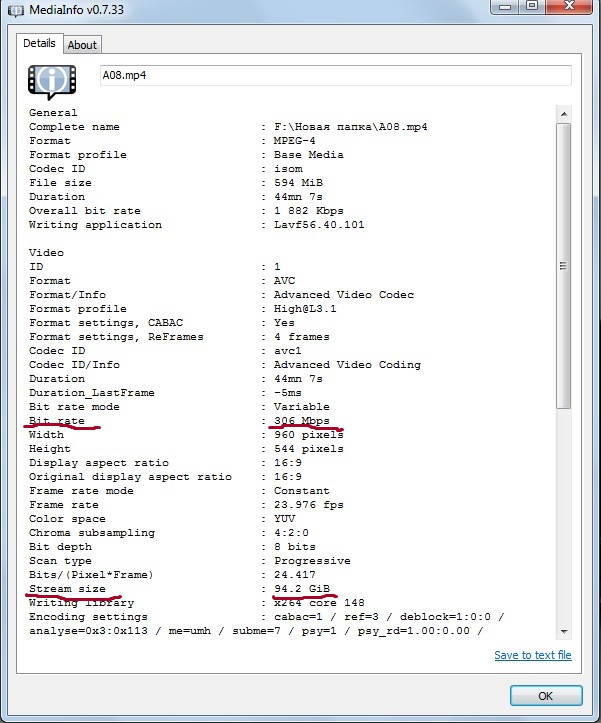Click the MediaInfo film reel icon
The width and height of the screenshot is (601, 723).
[52, 81]
